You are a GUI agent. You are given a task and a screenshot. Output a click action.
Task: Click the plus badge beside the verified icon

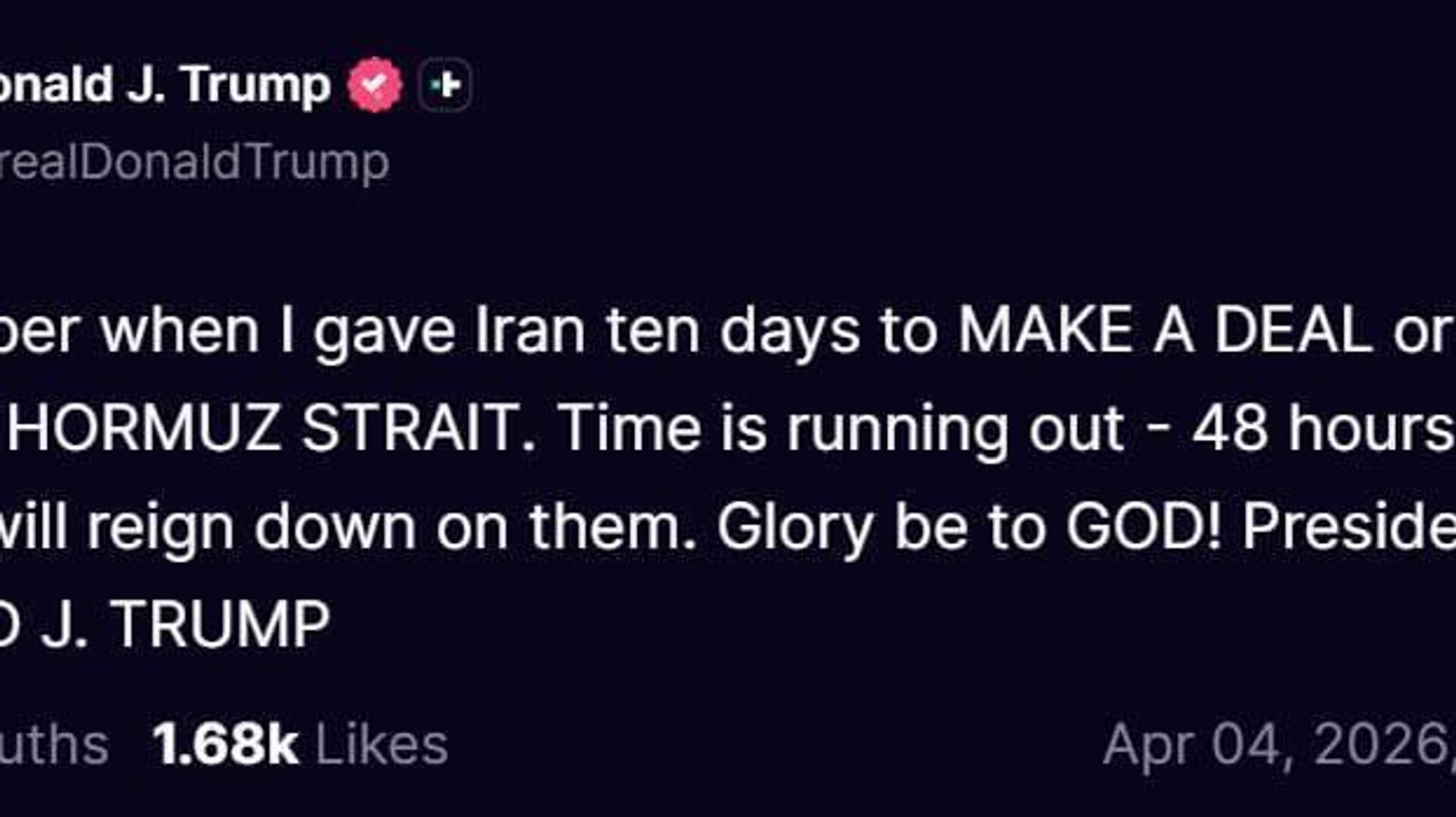(445, 84)
